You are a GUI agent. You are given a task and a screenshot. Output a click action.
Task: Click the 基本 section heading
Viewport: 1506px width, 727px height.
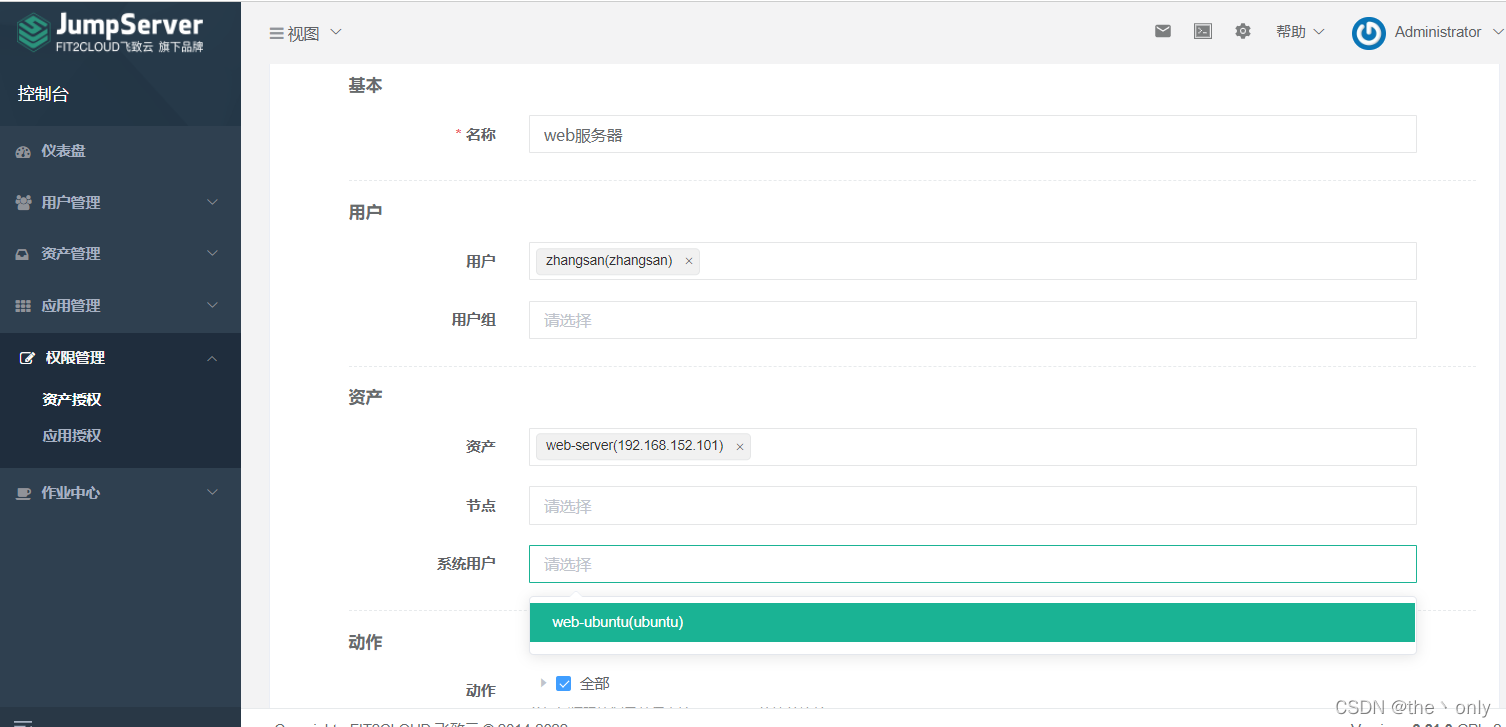[x=365, y=86]
